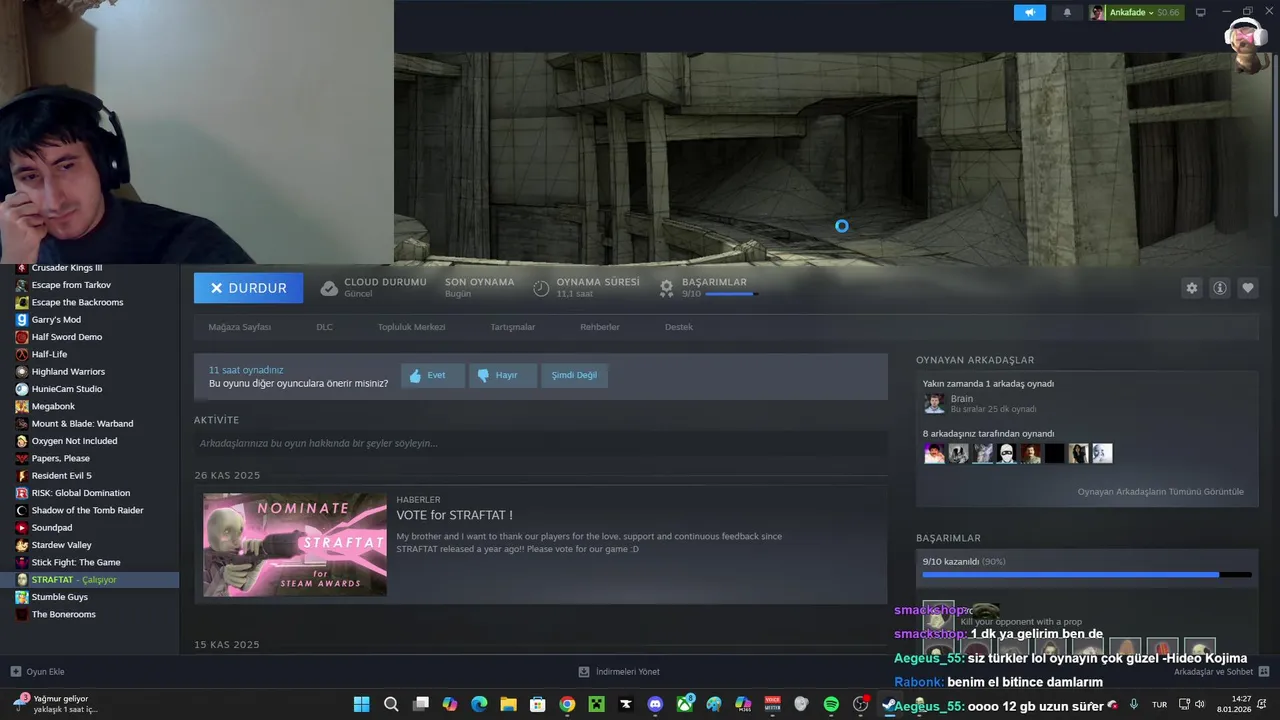The height and width of the screenshot is (720, 1280).
Task: Open the Mağaza Sayfası tab
Action: pos(240,327)
